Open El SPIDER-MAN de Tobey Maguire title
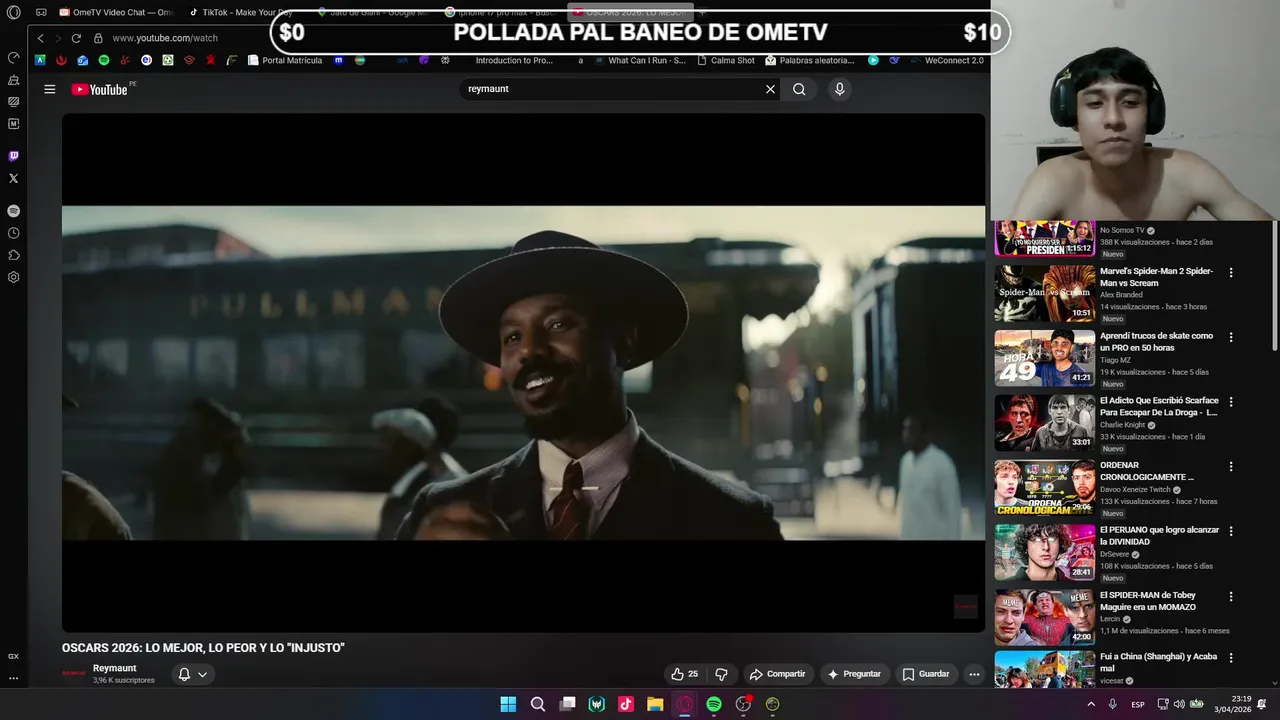 coord(1148,601)
